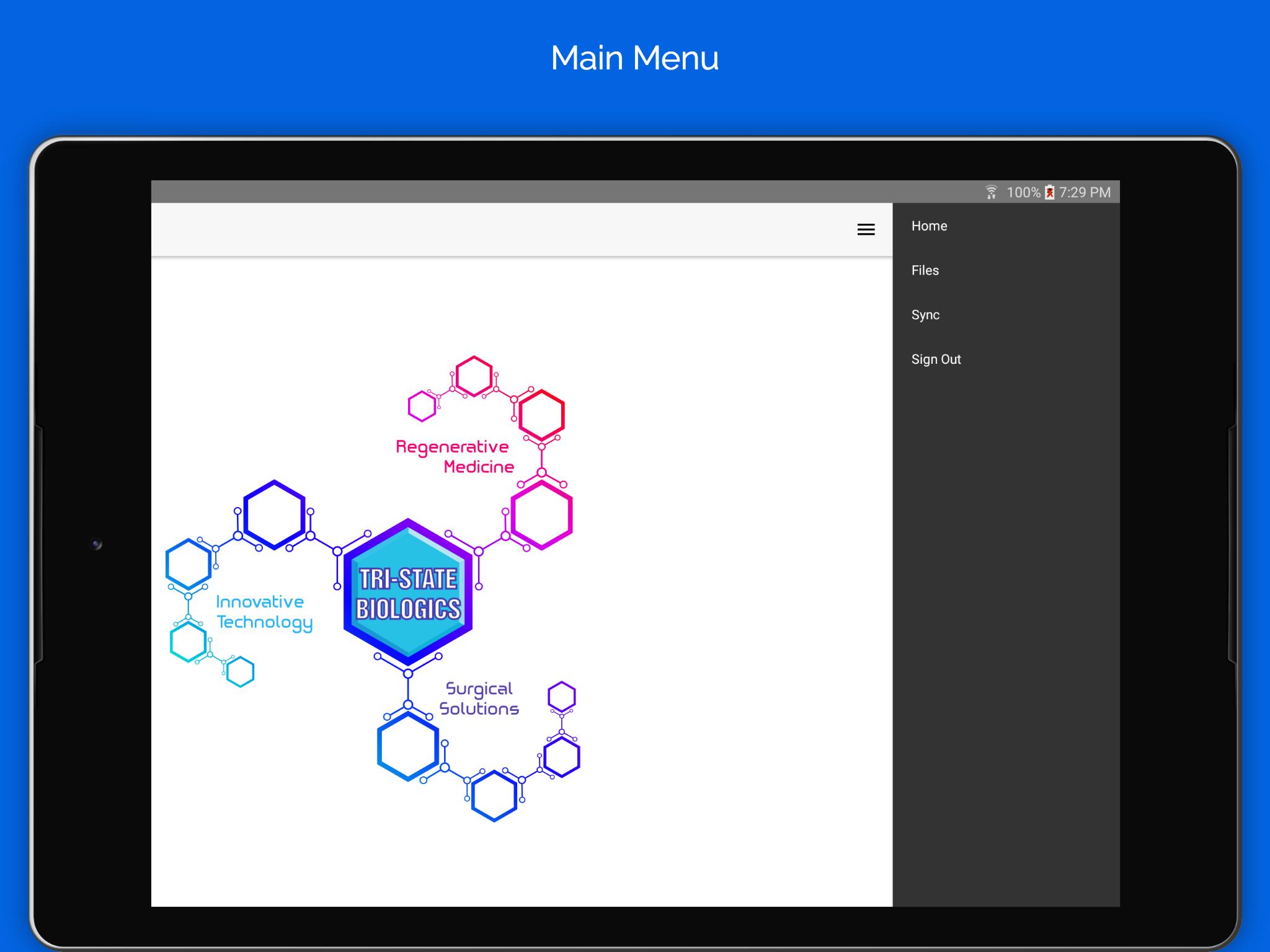Tap the battery status icon
The width and height of the screenshot is (1270, 952).
tap(1049, 192)
